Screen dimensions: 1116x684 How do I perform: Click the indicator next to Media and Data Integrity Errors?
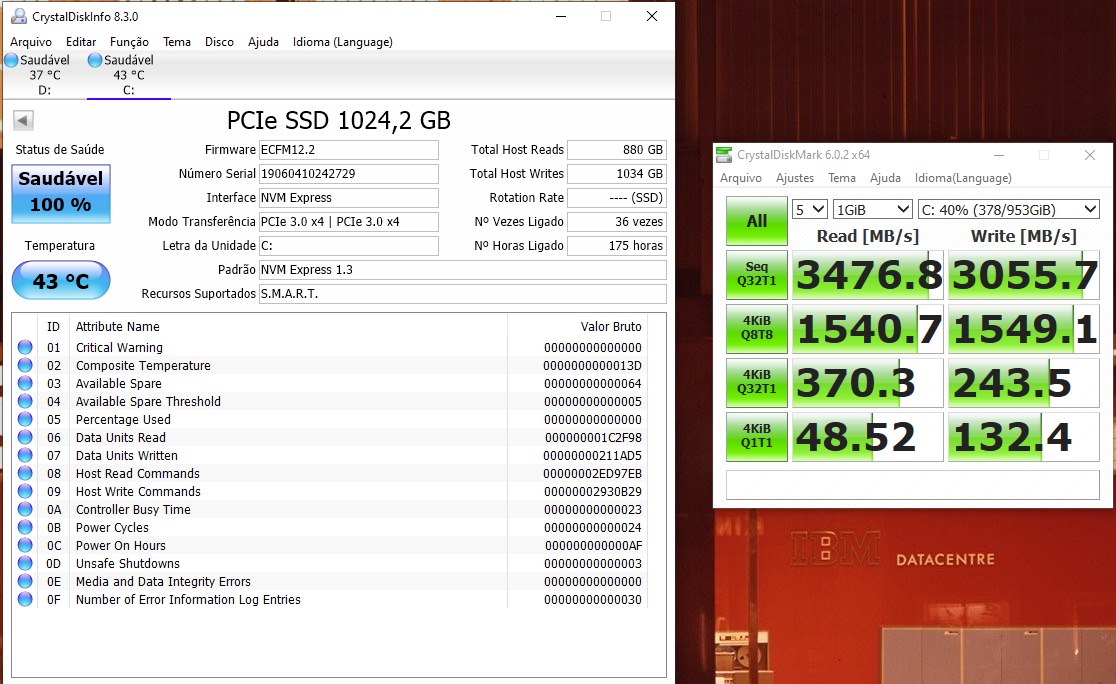pyautogui.click(x=25, y=581)
